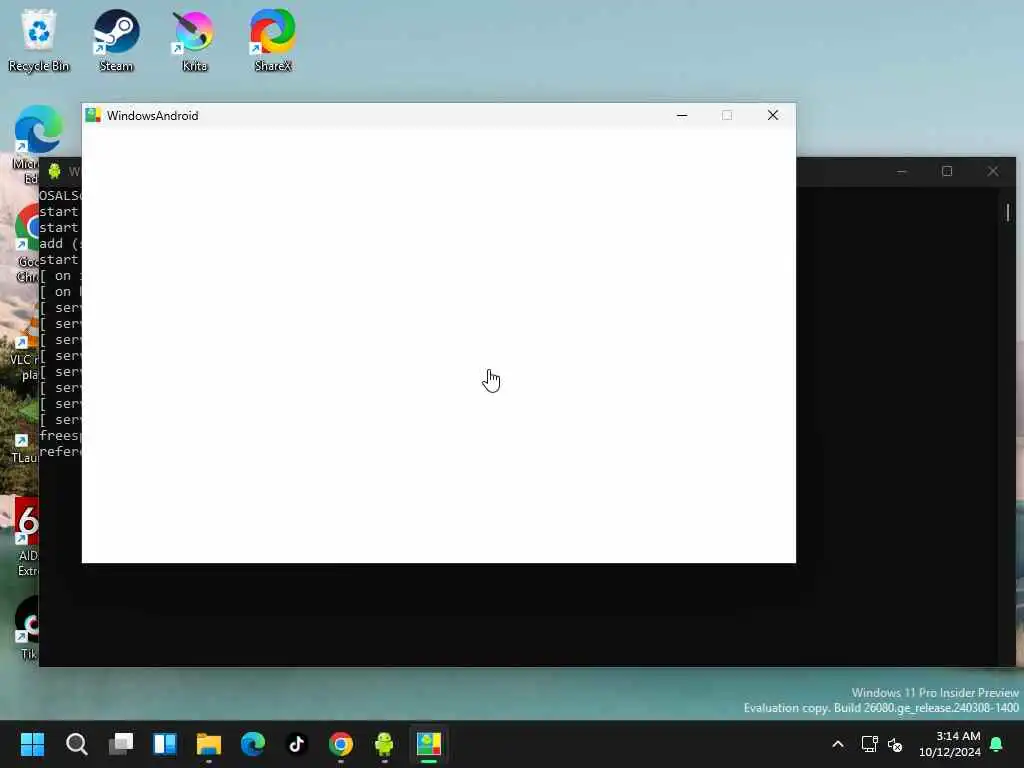Viewport: 1024px width, 768px height.
Task: Open the Widgets panel icon on taskbar
Action: [165, 744]
